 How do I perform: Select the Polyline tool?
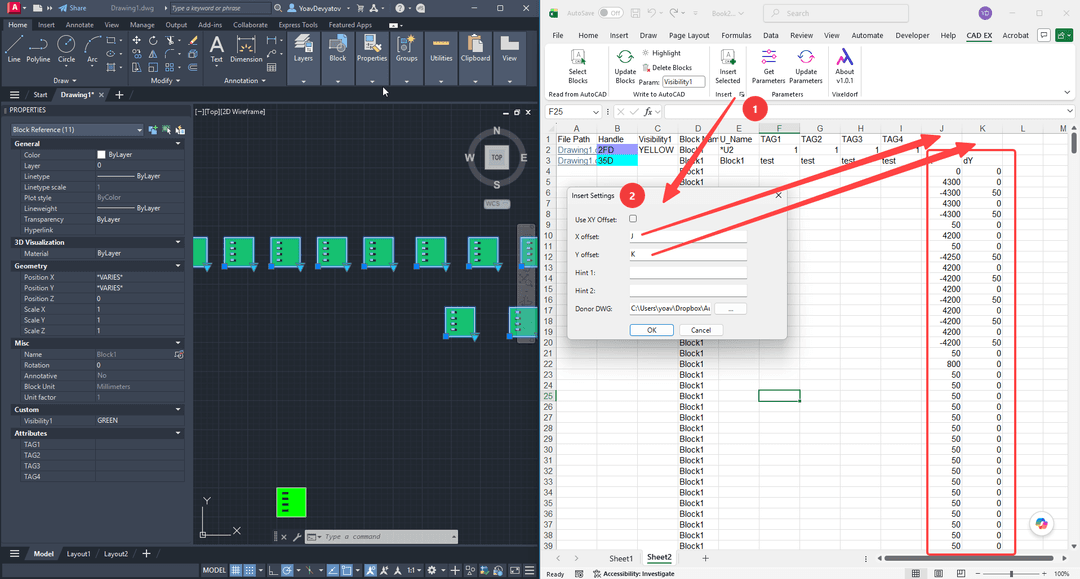pos(39,50)
